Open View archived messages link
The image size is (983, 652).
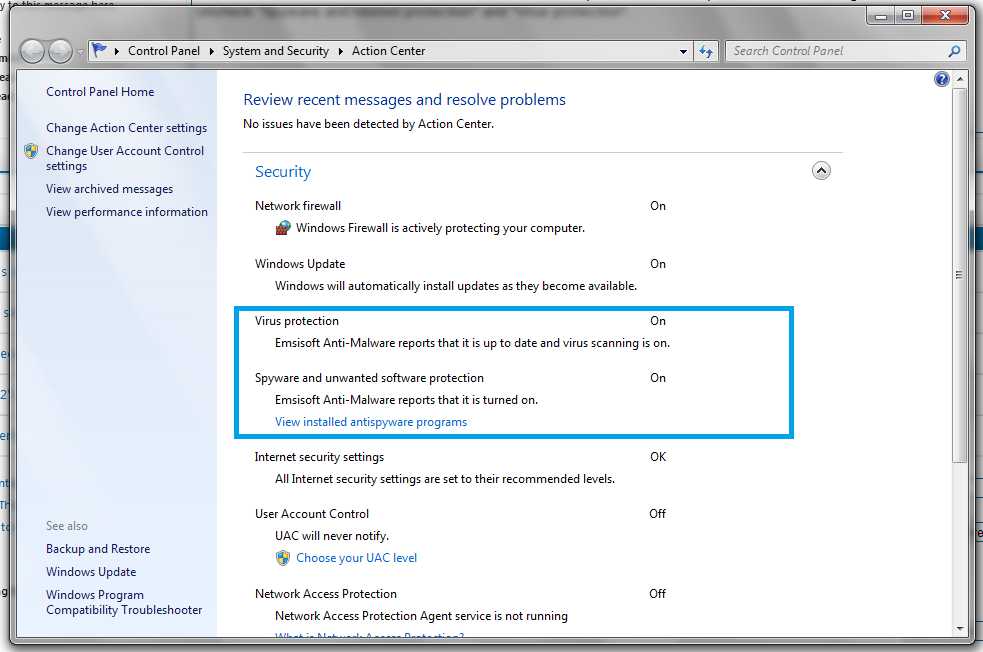[109, 189]
